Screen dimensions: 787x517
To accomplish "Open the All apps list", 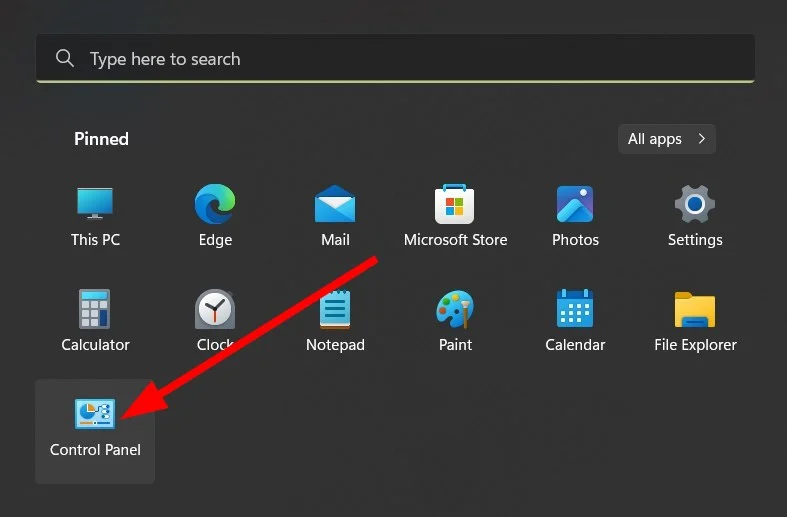I will coord(667,139).
